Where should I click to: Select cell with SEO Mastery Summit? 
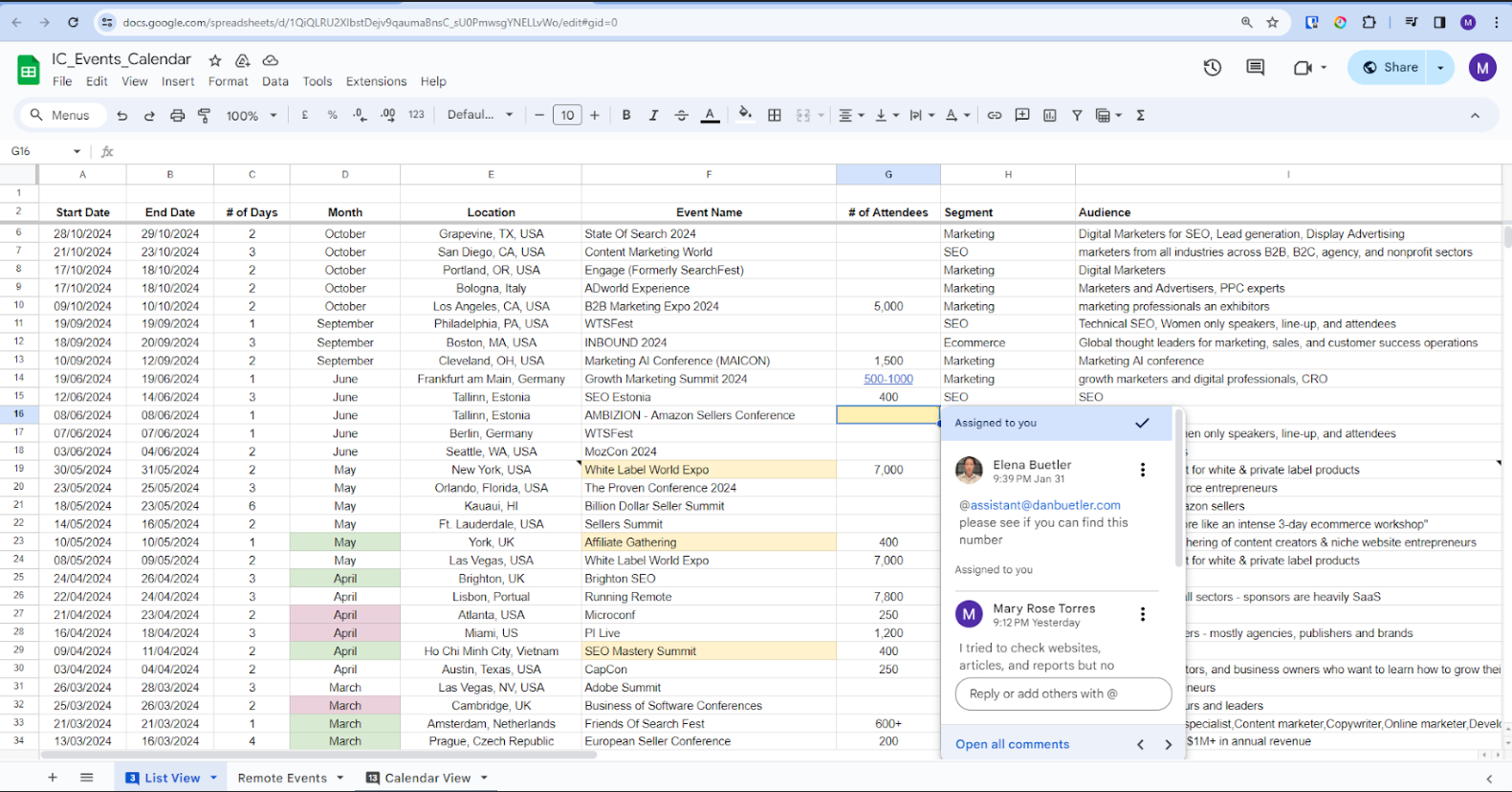pos(709,651)
